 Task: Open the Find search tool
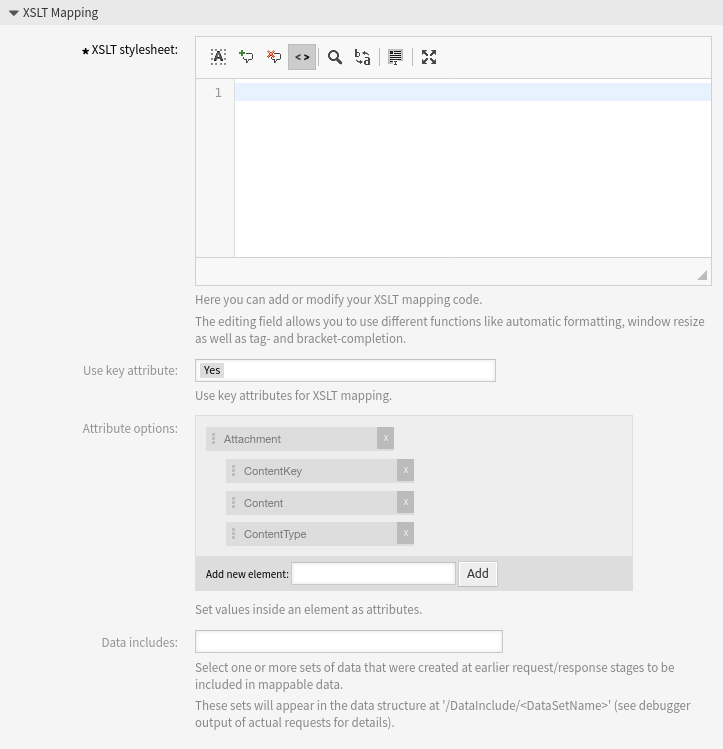[x=335, y=57]
